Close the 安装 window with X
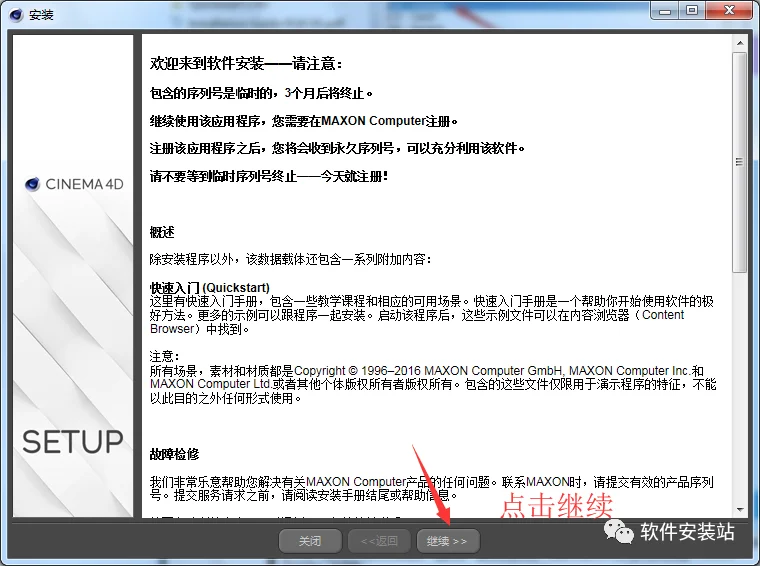 coord(729,11)
